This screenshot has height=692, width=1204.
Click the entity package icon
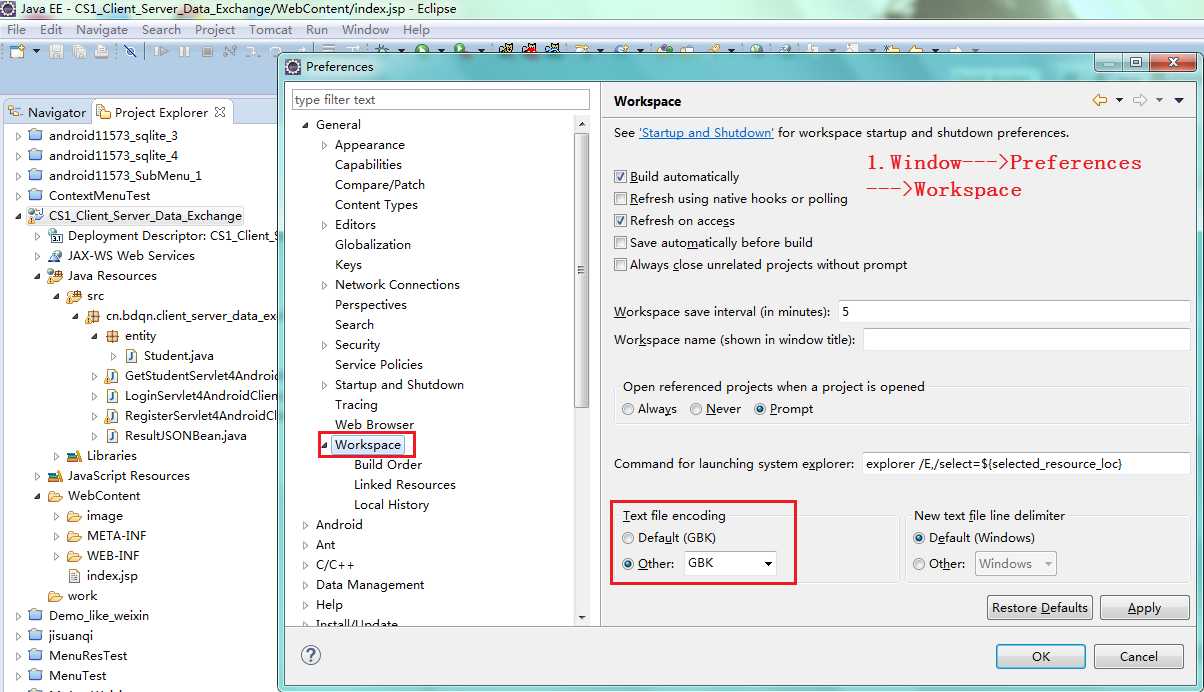point(112,336)
